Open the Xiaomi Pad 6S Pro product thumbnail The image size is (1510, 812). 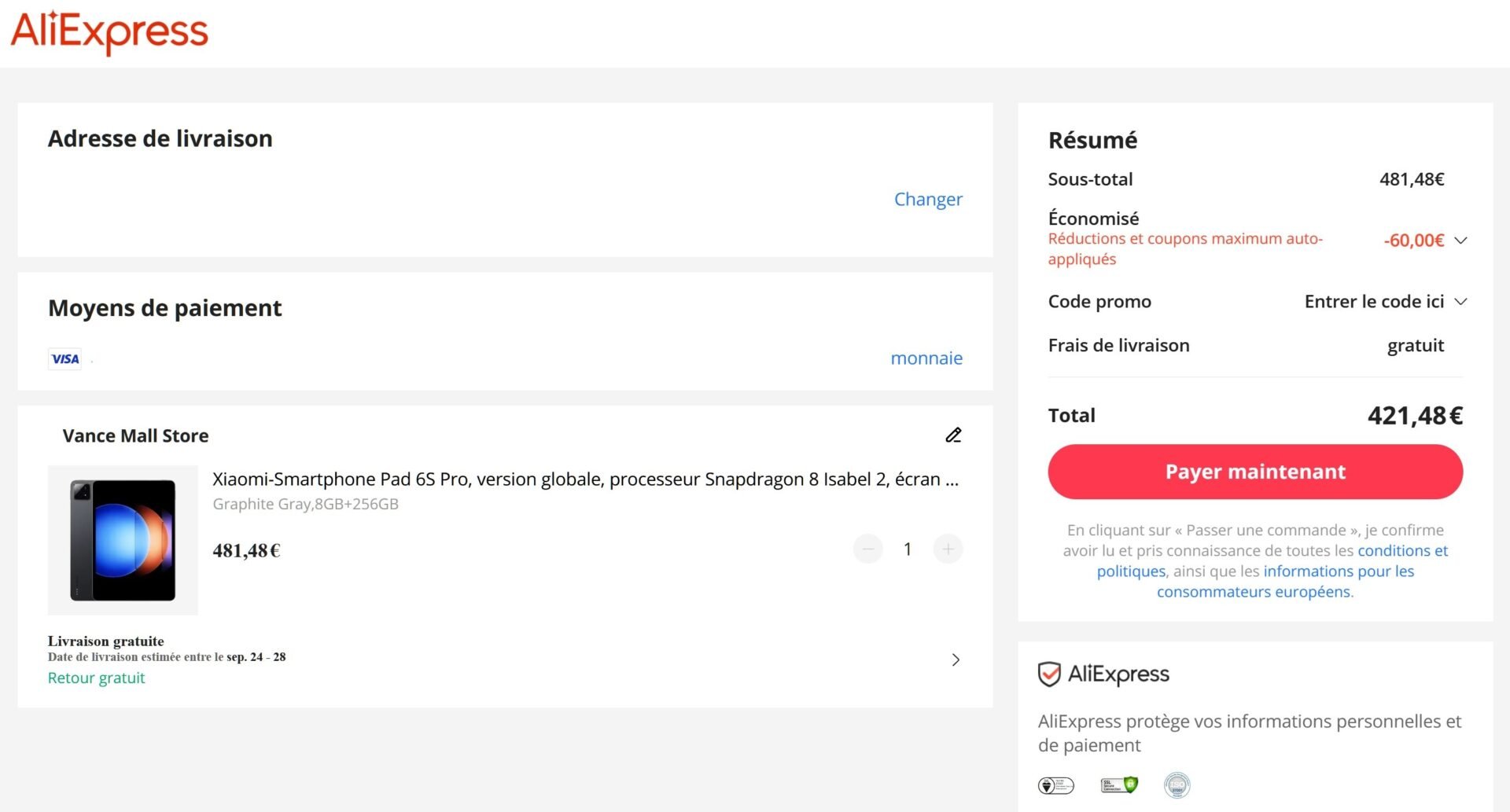(123, 540)
